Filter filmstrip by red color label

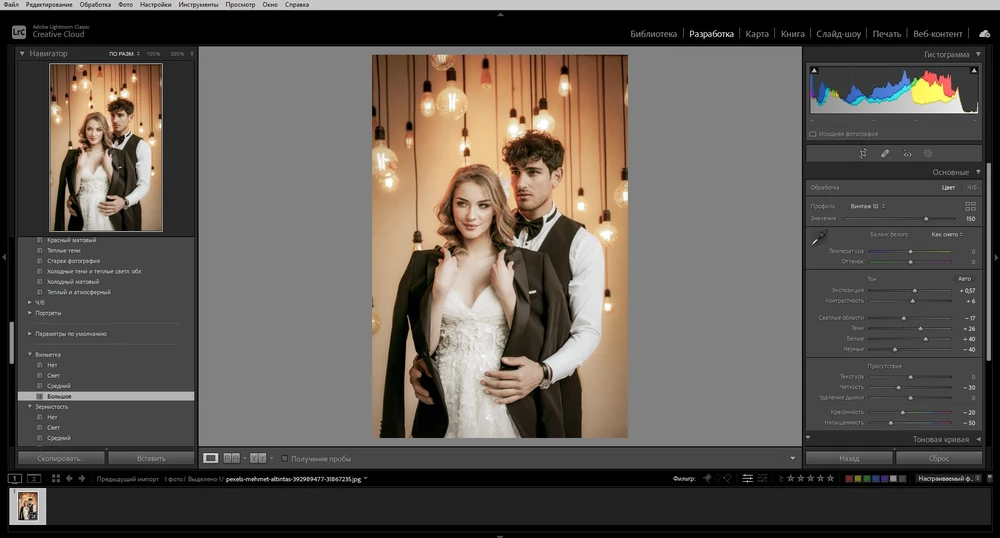(x=850, y=479)
